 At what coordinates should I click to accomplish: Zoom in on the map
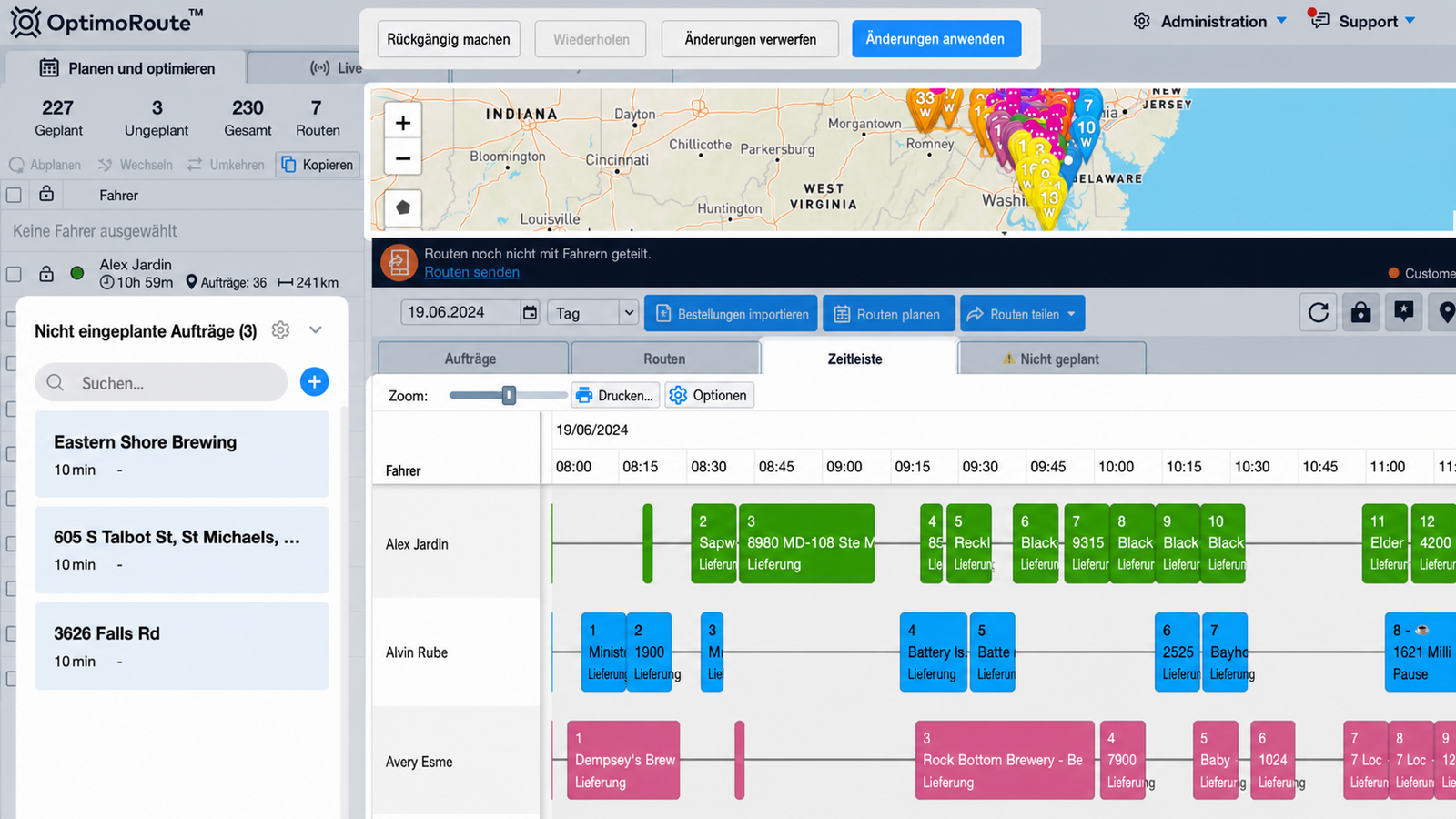[403, 123]
